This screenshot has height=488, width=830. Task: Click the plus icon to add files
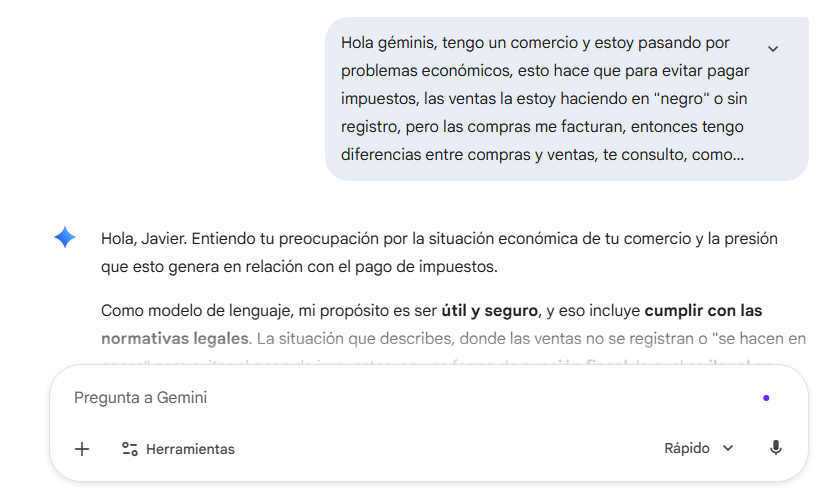[82, 449]
